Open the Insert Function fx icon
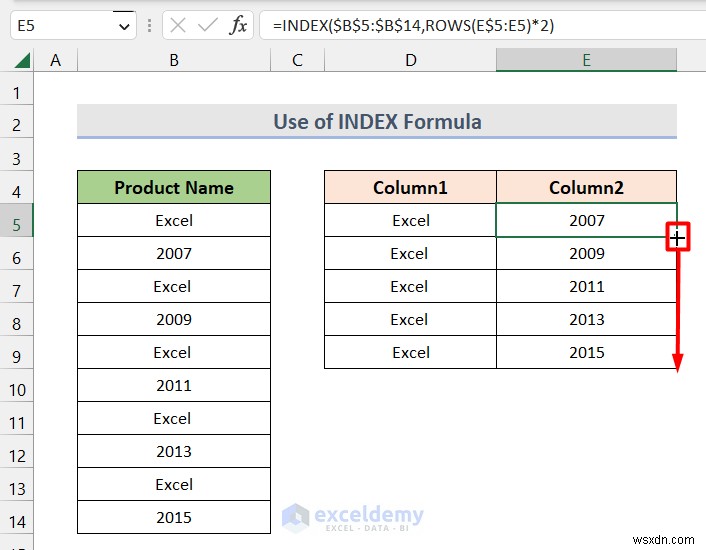706x550 pixels. [238, 25]
